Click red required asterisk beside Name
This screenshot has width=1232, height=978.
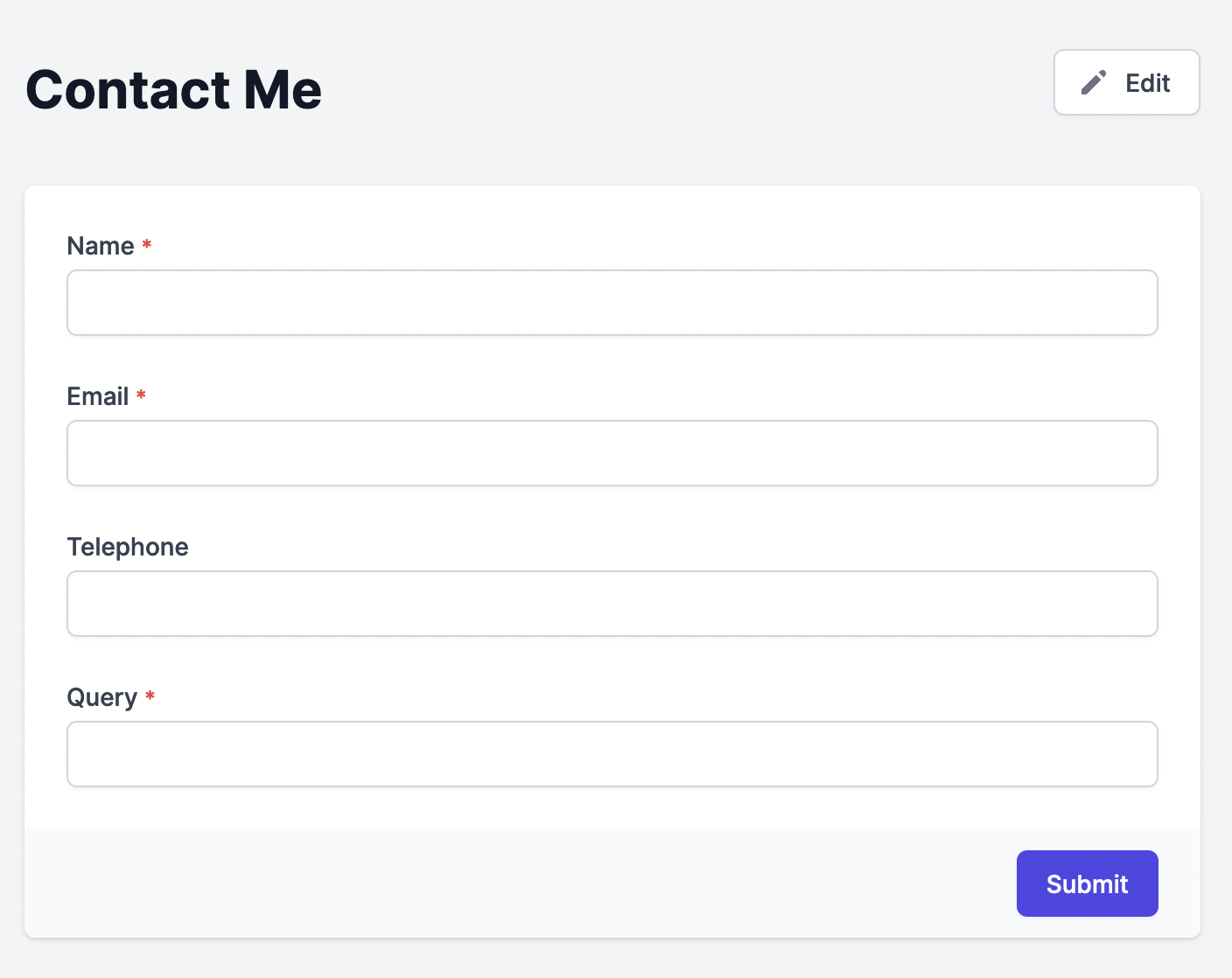point(147,244)
